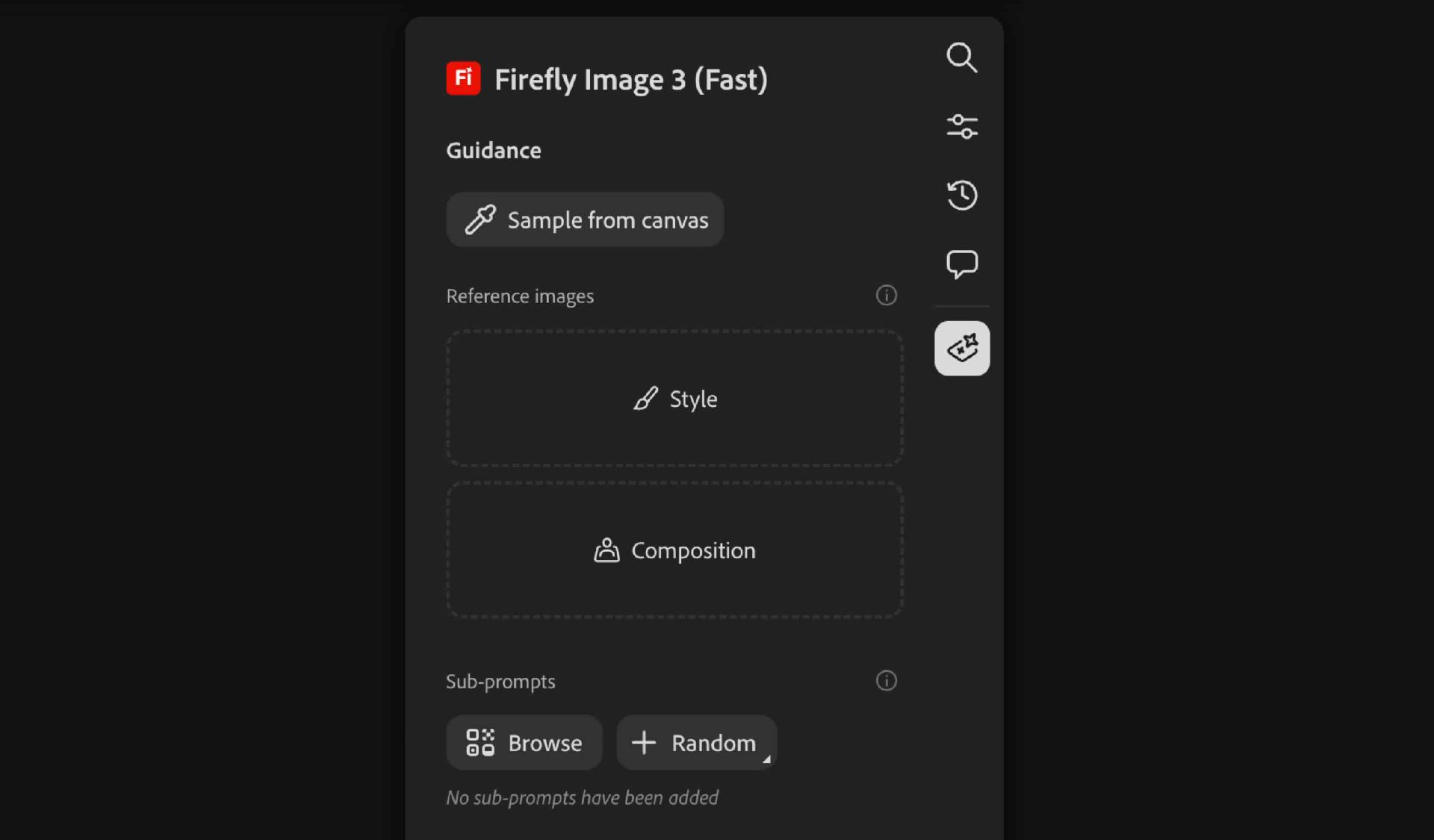1434x840 pixels.
Task: Click the Firefly Image 3 (Fast) model title
Action: tap(630, 79)
